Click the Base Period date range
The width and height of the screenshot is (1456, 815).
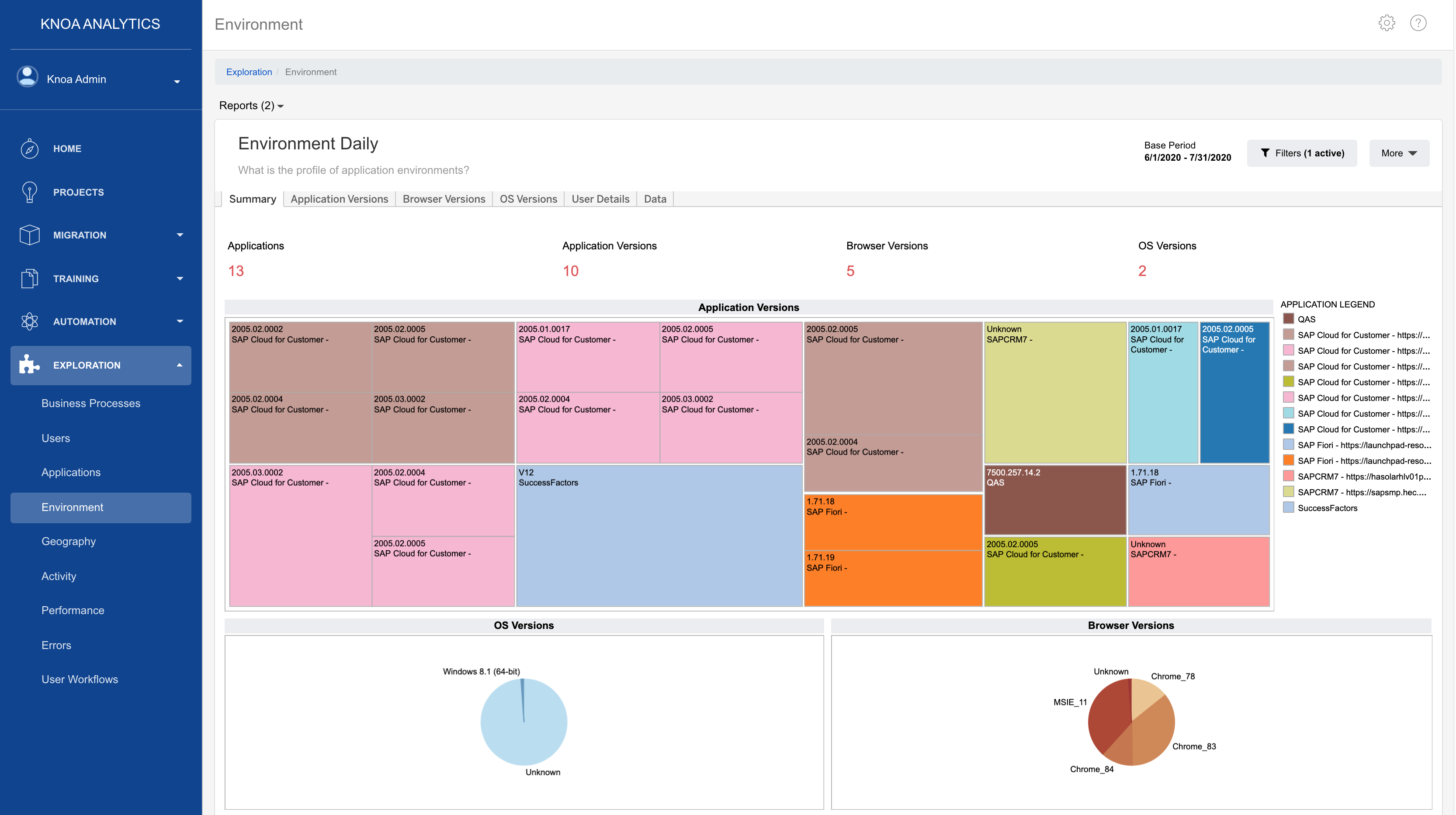point(1188,158)
